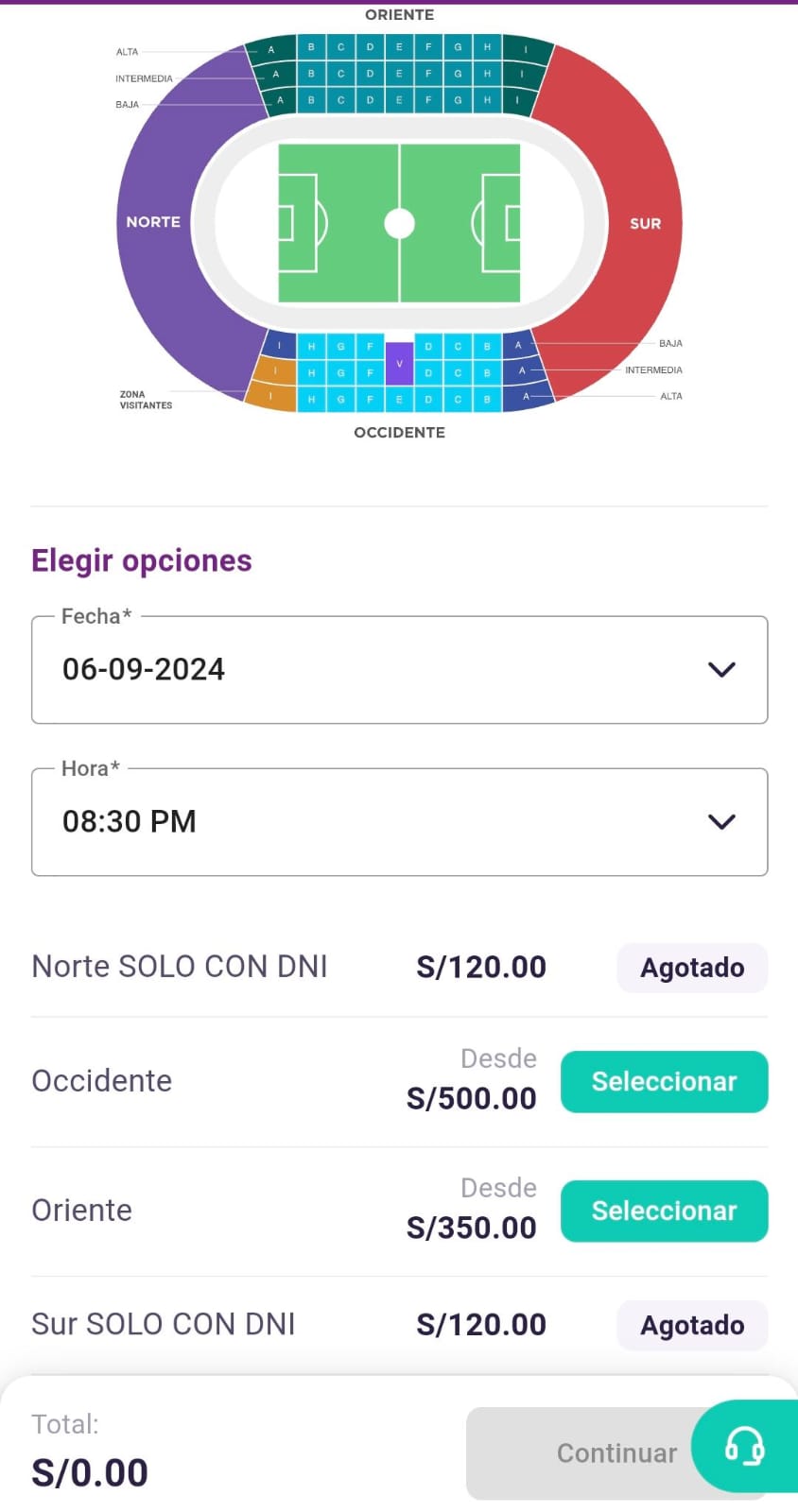The height and width of the screenshot is (1512, 798).
Task: Click the green football pitch center circle
Action: click(399, 223)
